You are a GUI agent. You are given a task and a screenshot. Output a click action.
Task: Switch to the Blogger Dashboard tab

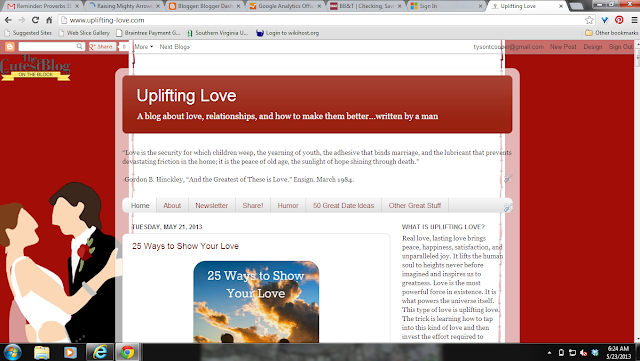coord(205,6)
